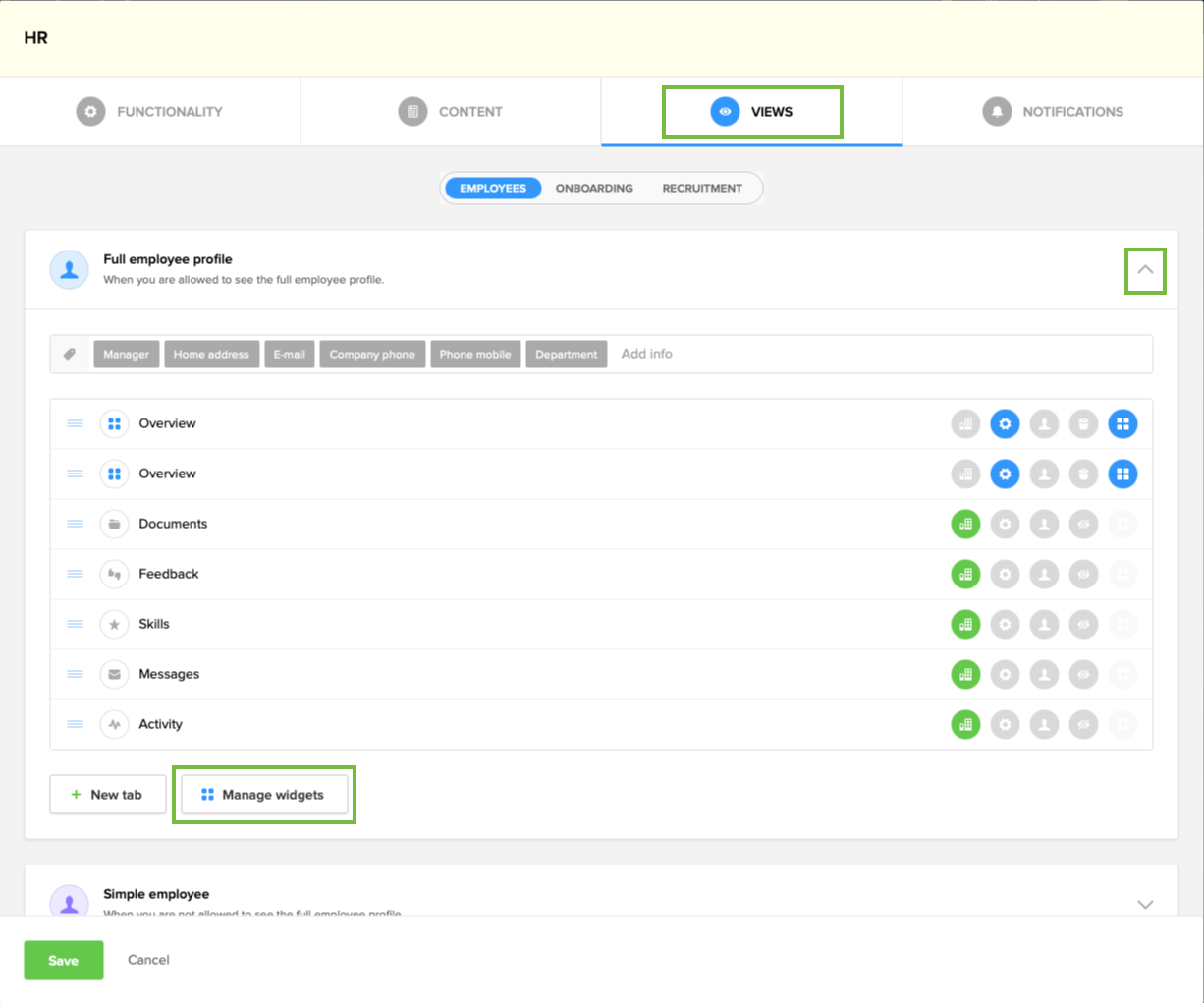Click the person icon in the Messages row
Viewport: 1204px width, 1003px height.
pyautogui.click(x=1044, y=675)
